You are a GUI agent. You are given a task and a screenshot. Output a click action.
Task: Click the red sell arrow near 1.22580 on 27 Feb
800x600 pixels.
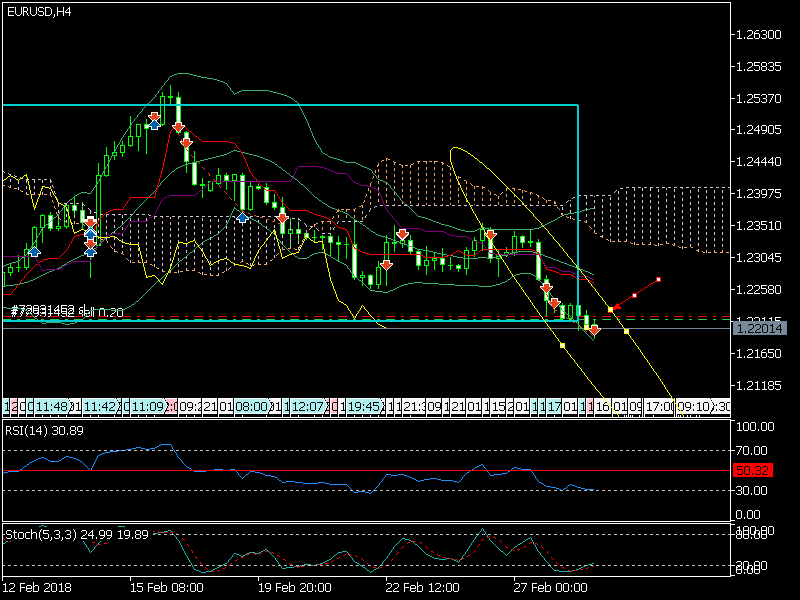point(546,288)
